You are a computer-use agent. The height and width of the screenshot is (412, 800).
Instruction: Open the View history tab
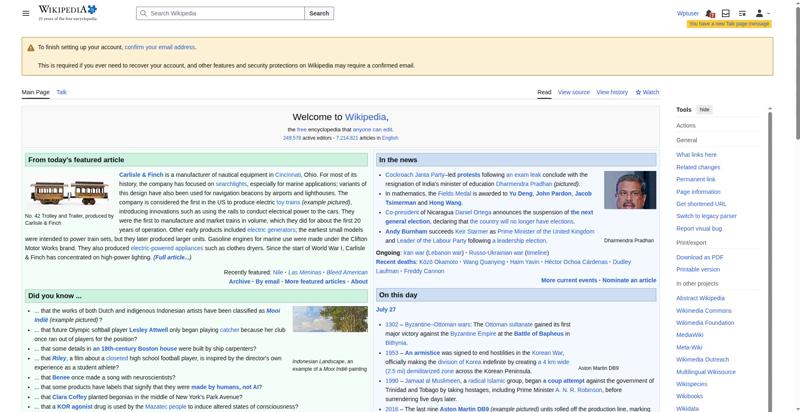612,92
